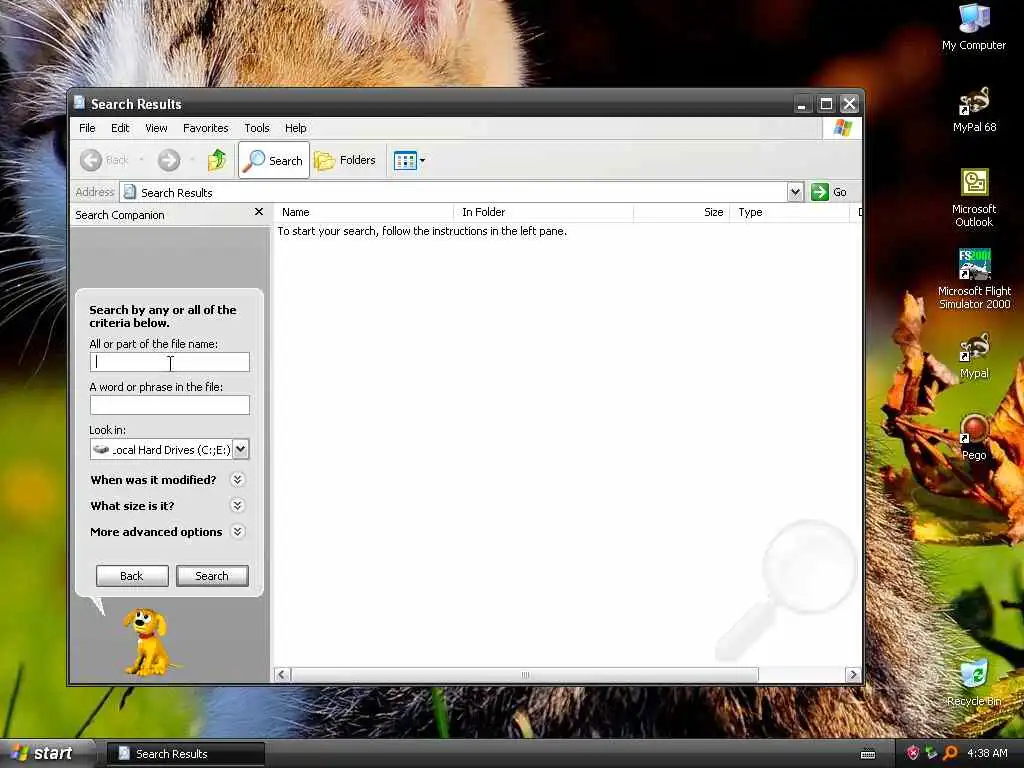Click the horizontal scrollbar right arrow
The image size is (1024, 768).
pos(853,675)
